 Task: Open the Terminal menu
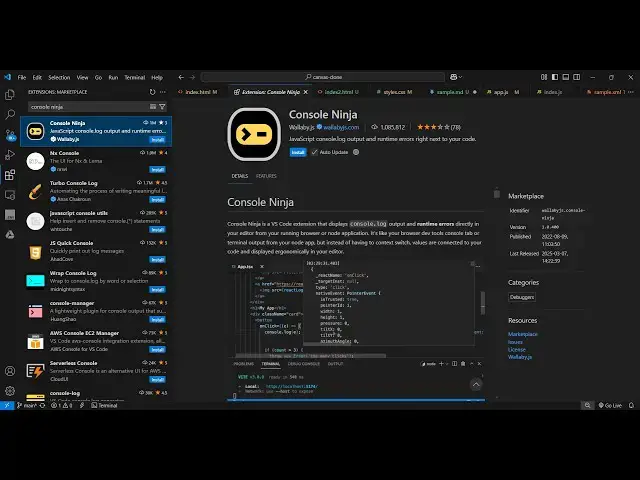click(135, 77)
